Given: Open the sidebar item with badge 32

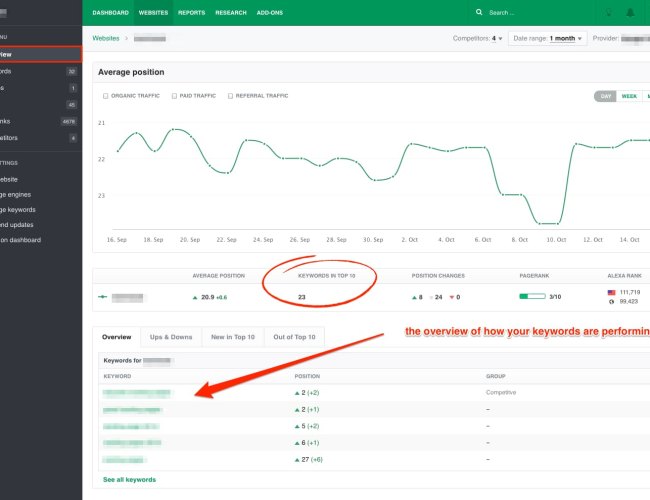Looking at the screenshot, I should click(41, 71).
